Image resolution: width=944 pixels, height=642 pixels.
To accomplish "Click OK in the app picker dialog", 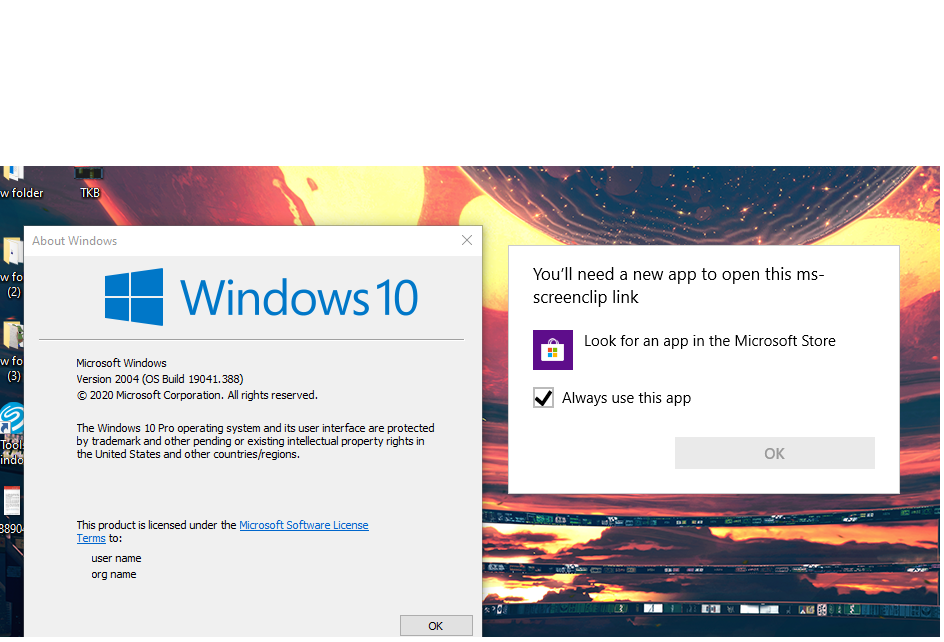I will click(x=774, y=453).
